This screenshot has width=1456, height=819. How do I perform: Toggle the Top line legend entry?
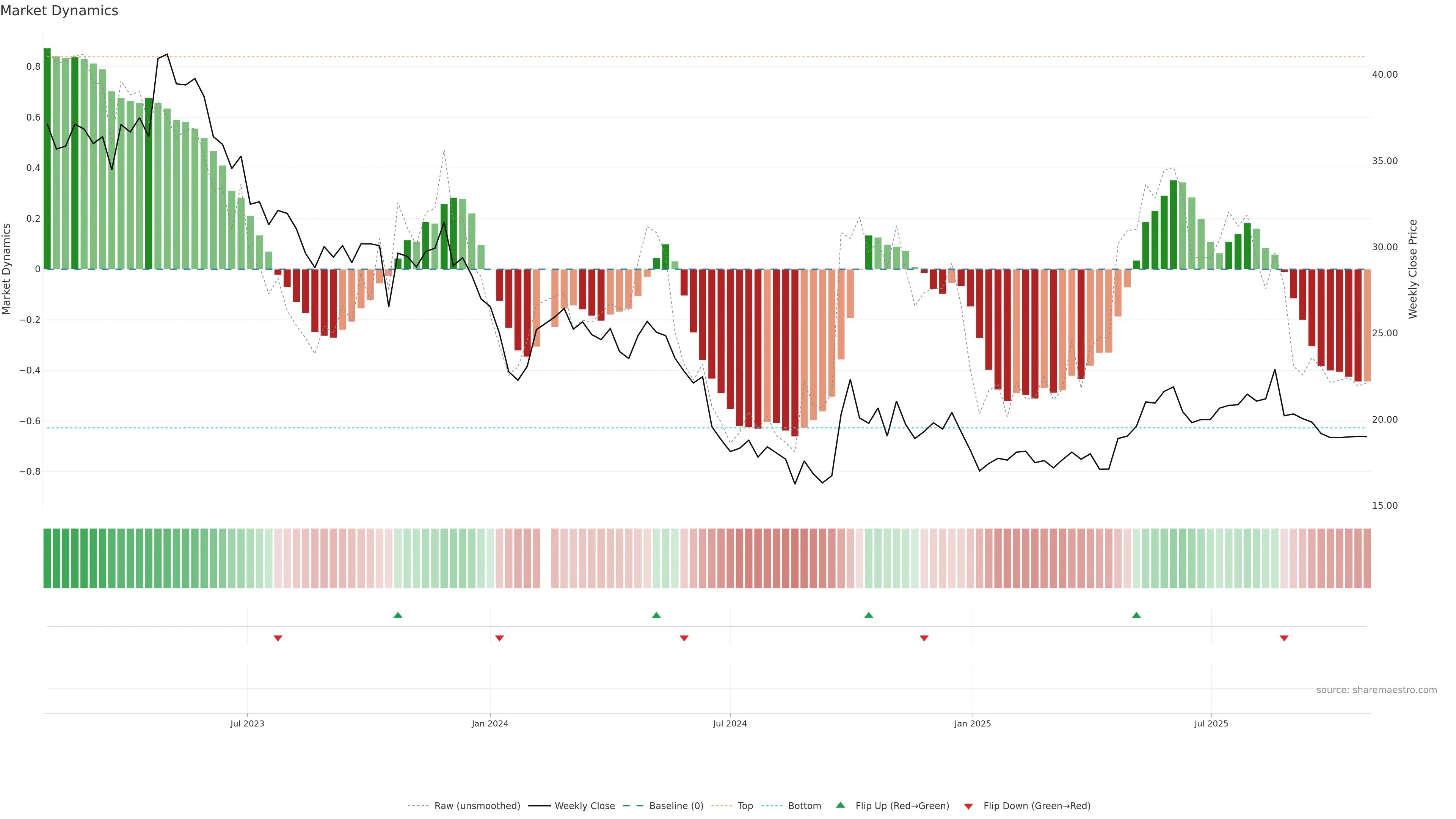745,806
